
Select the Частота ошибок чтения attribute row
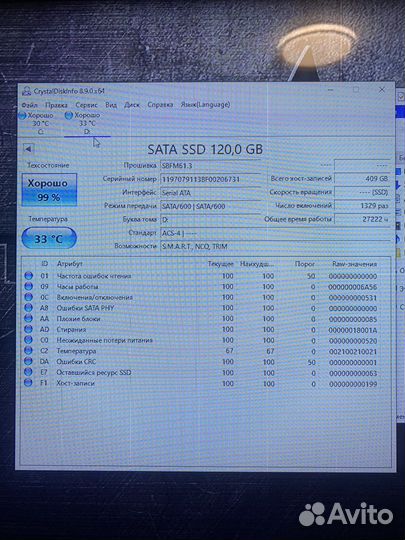[x=206, y=276]
